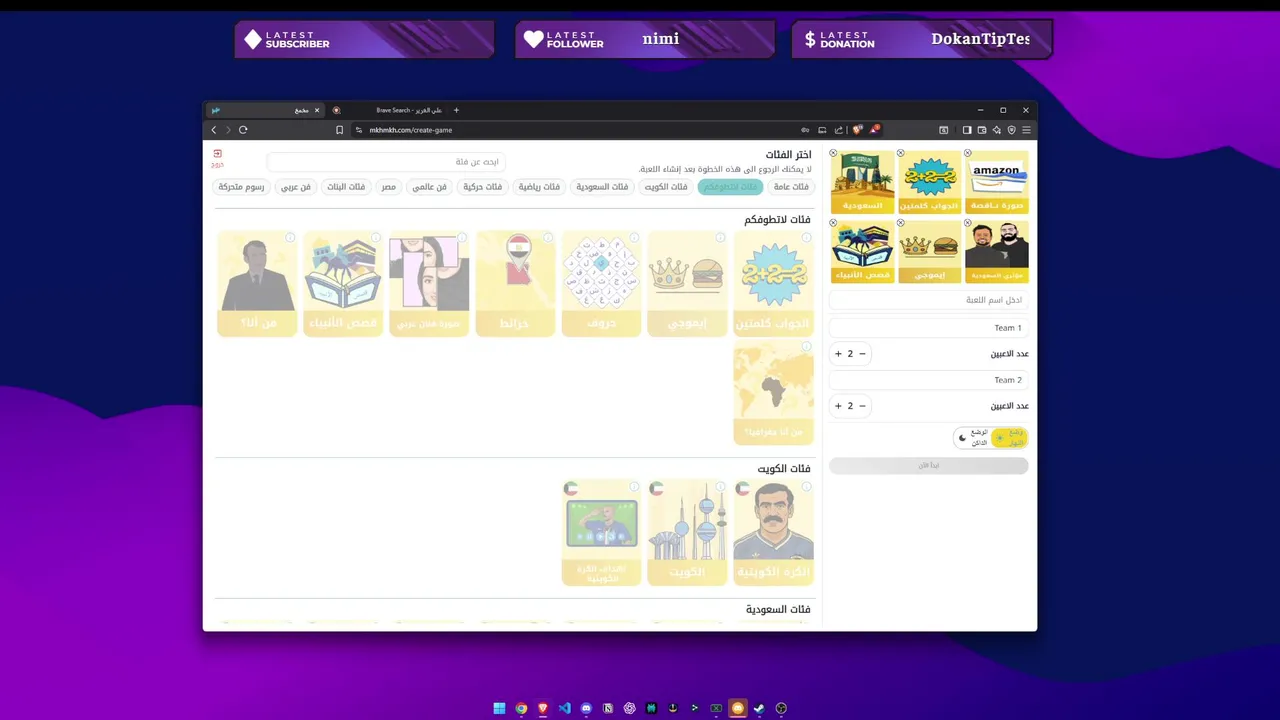The height and width of the screenshot is (720, 1280).
Task: Bookmark this page icon
Action: coord(340,130)
